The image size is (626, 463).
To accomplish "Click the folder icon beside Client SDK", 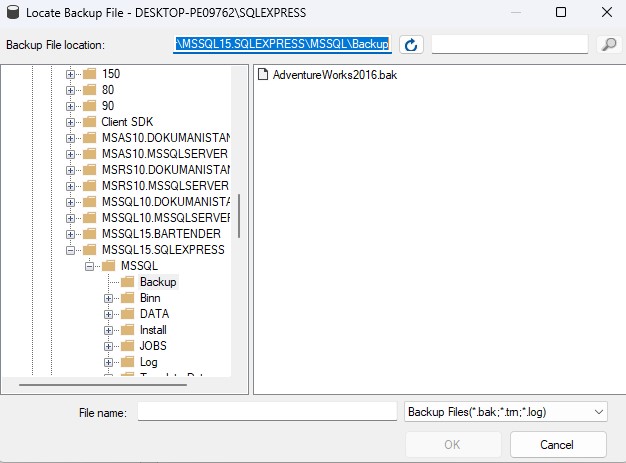I will (89, 122).
